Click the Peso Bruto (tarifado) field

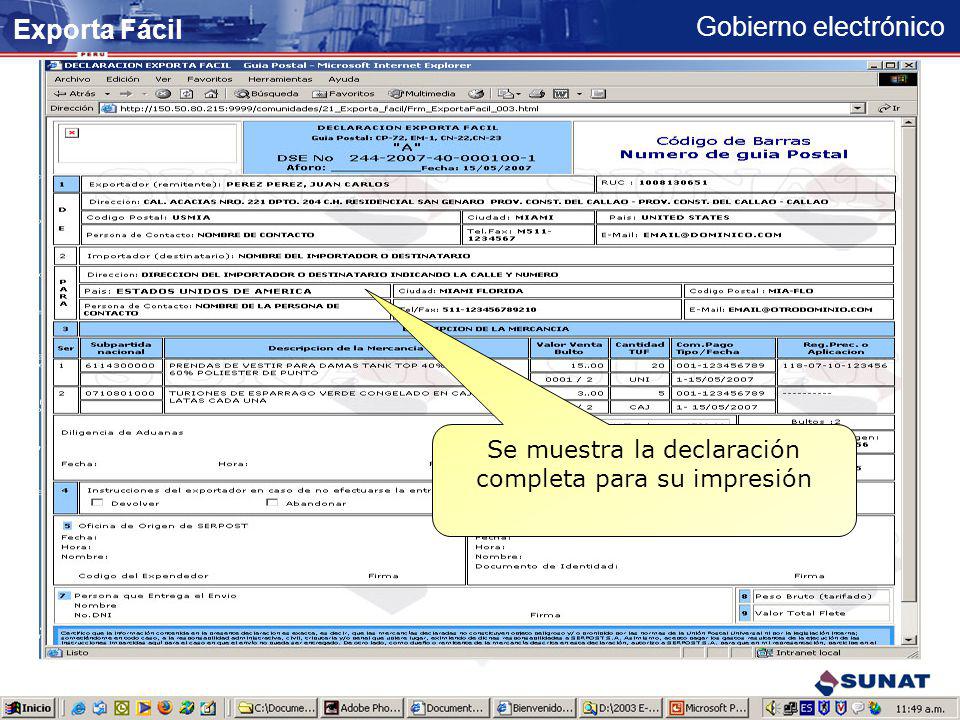point(822,596)
